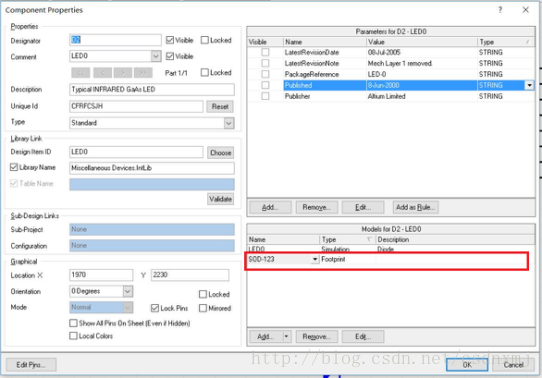The image size is (542, 378).
Task: Toggle visibility of Publisher parameter
Action: pyautogui.click(x=265, y=96)
